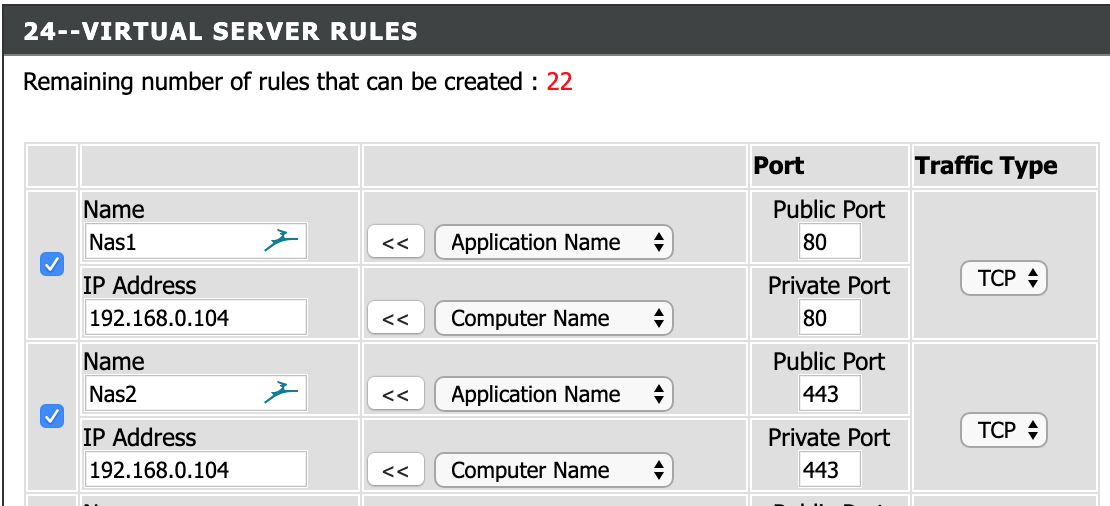Open the Computer Name dropdown for Nas1
The width and height of the screenshot is (1110, 506).
click(x=554, y=318)
